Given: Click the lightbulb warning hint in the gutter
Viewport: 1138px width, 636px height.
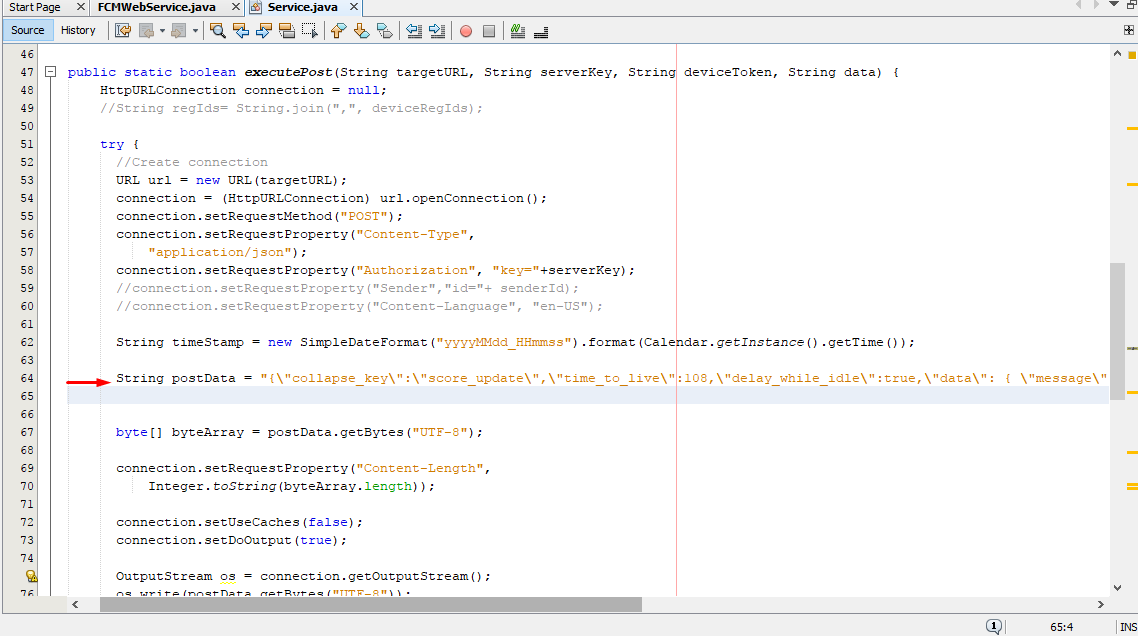Looking at the screenshot, I should [31, 576].
